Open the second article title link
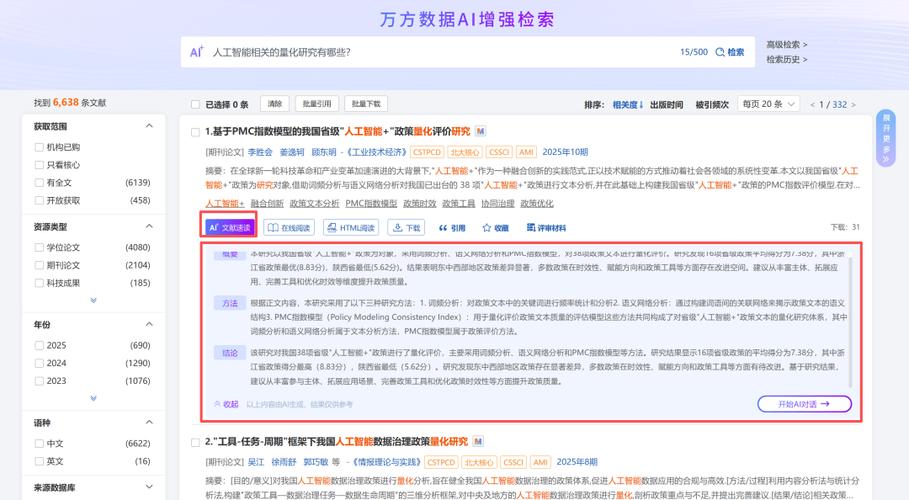909x500 pixels. click(336, 441)
